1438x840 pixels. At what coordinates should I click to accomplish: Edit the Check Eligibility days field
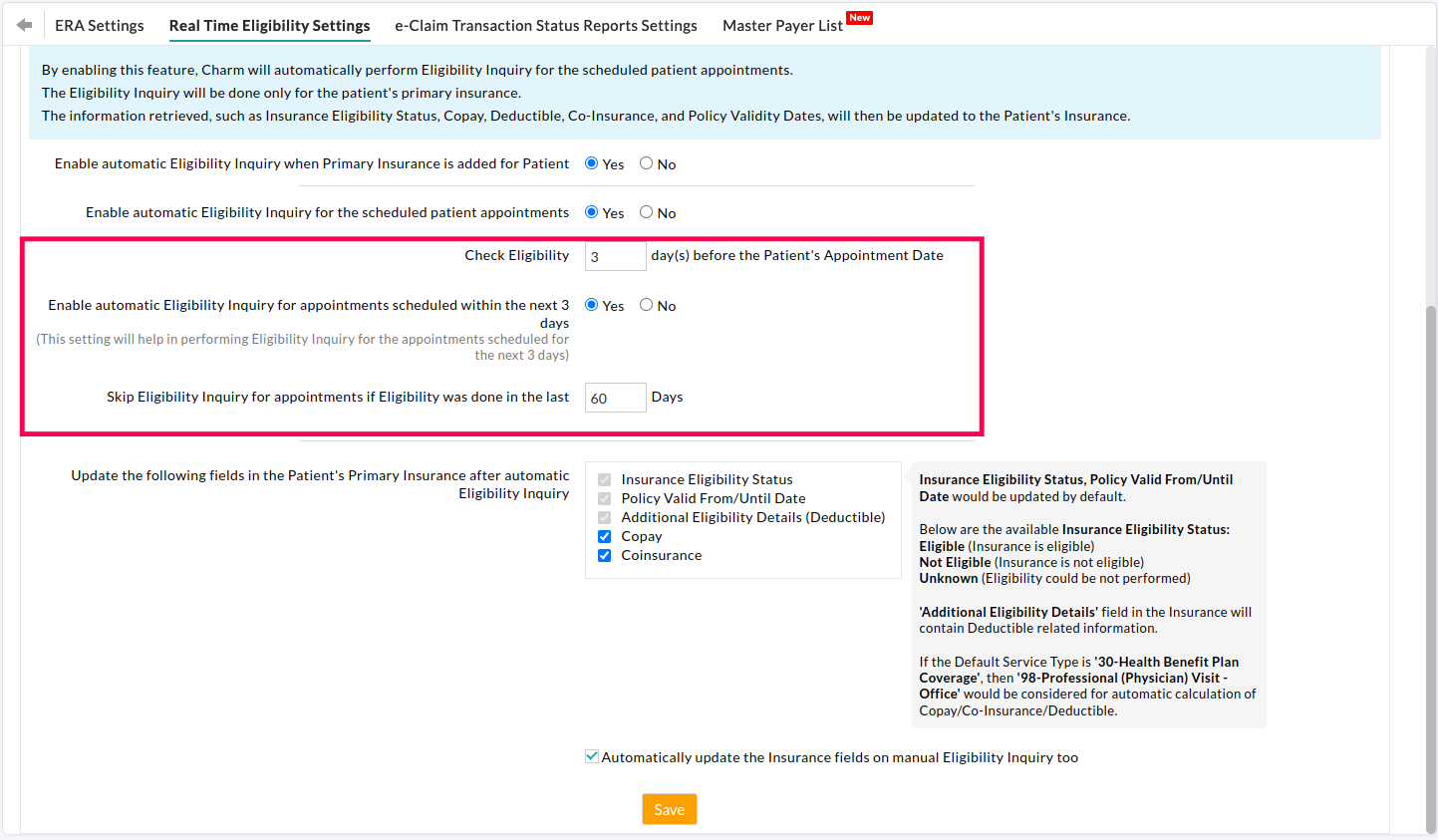pos(615,255)
